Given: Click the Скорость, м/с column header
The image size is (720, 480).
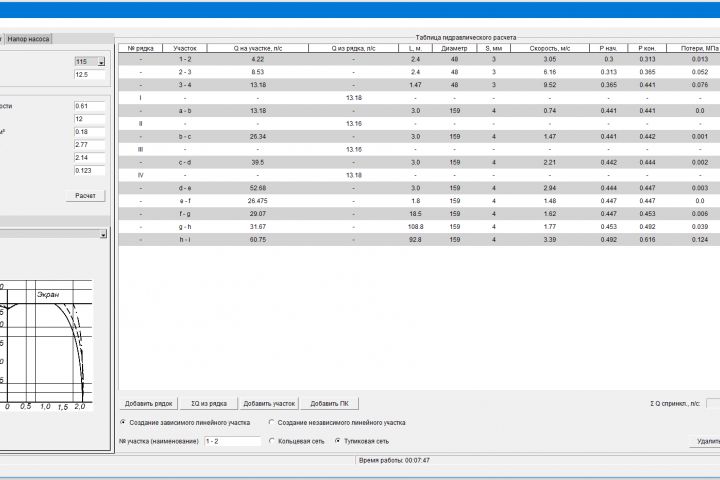Looking at the screenshot, I should coord(550,48).
